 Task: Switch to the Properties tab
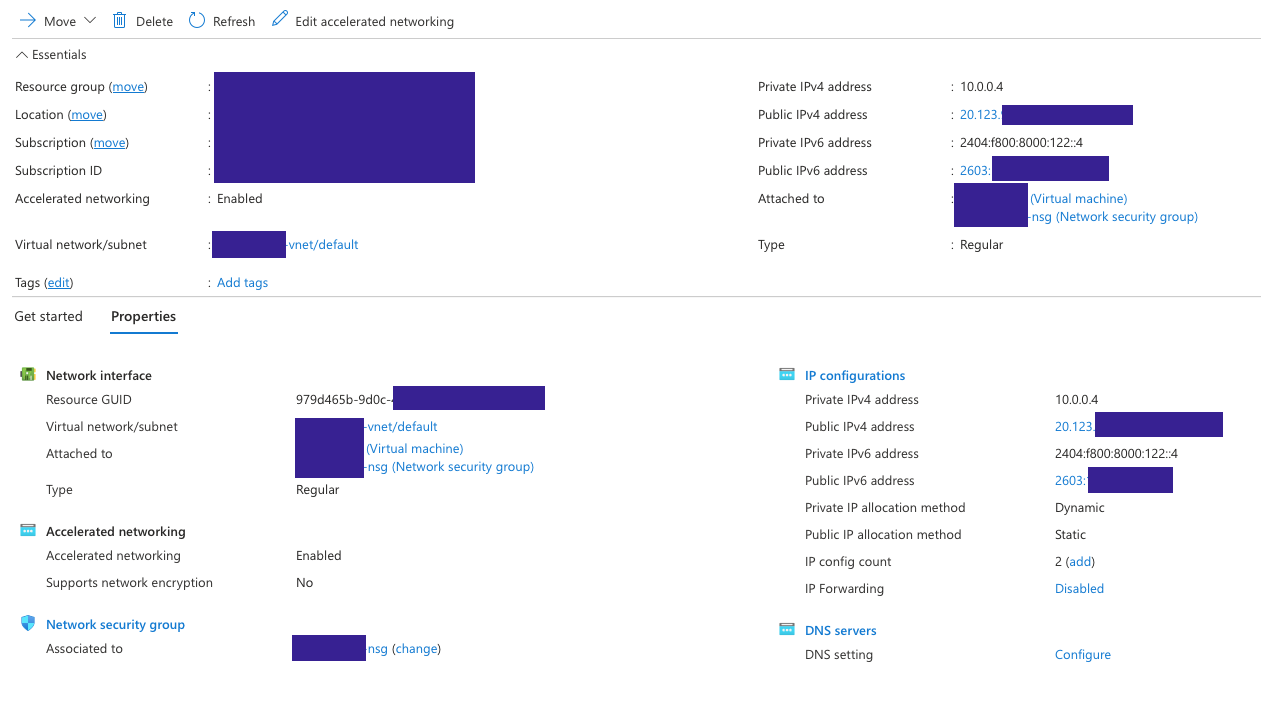(x=143, y=316)
